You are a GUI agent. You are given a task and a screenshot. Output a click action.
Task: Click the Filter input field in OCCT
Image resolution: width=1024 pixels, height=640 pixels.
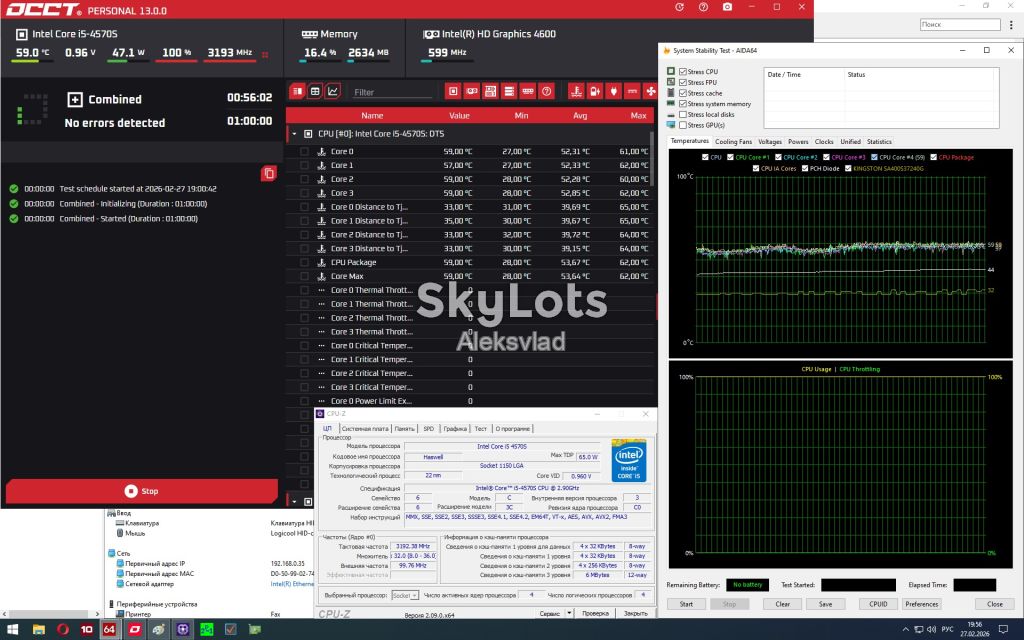(392, 92)
